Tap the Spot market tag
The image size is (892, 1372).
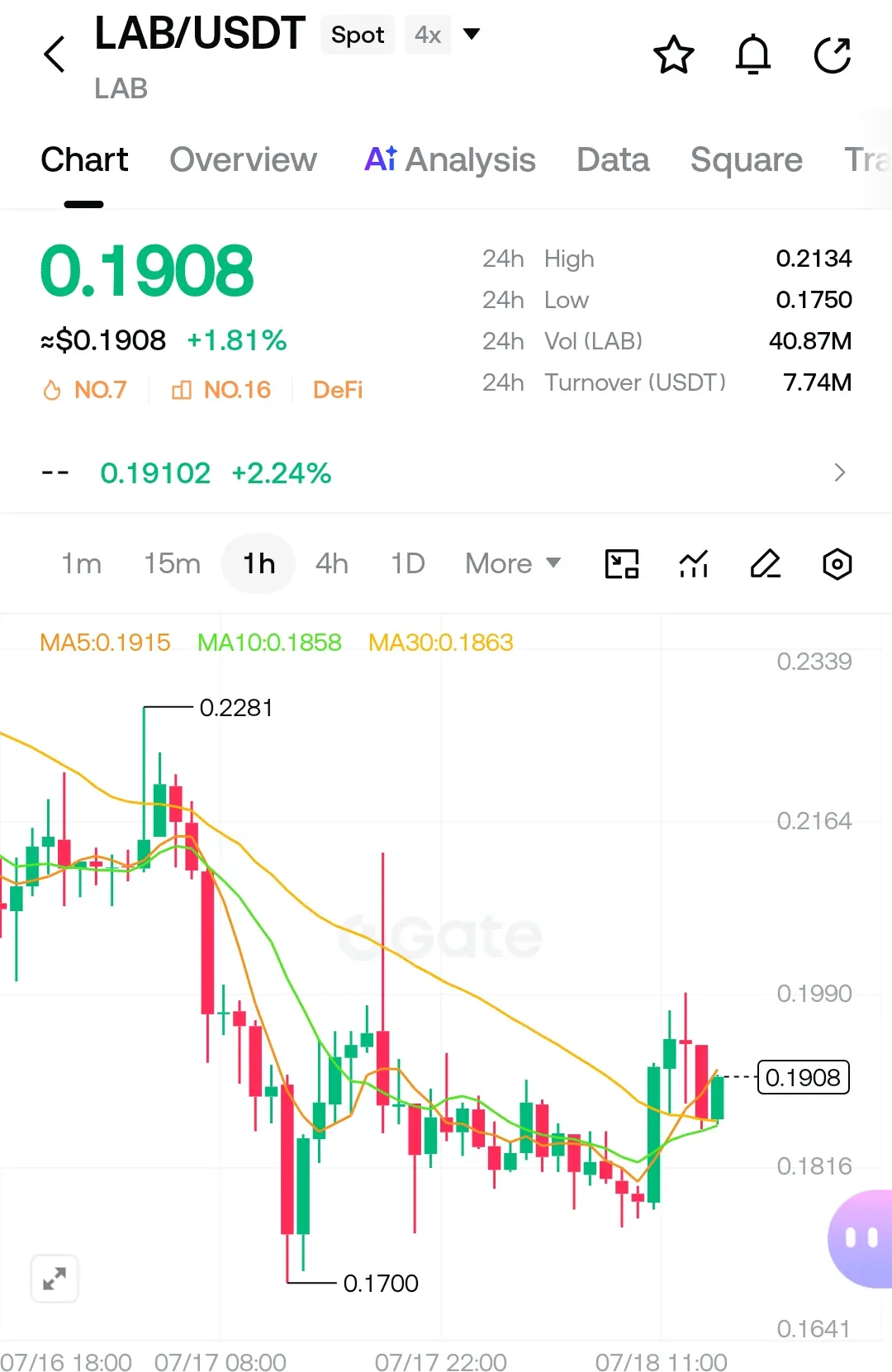click(358, 35)
